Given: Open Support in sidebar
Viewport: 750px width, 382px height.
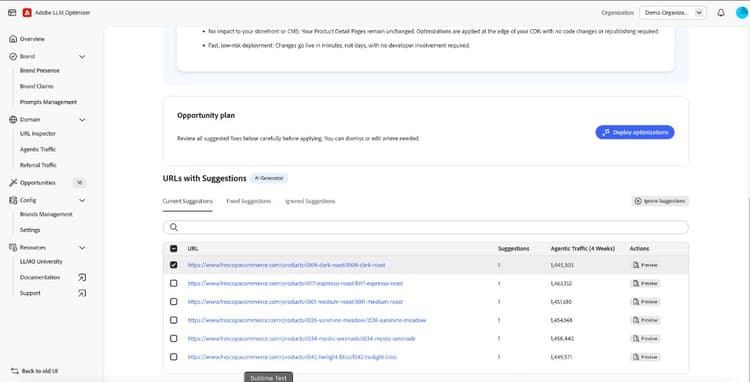Looking at the screenshot, I should 30,293.
